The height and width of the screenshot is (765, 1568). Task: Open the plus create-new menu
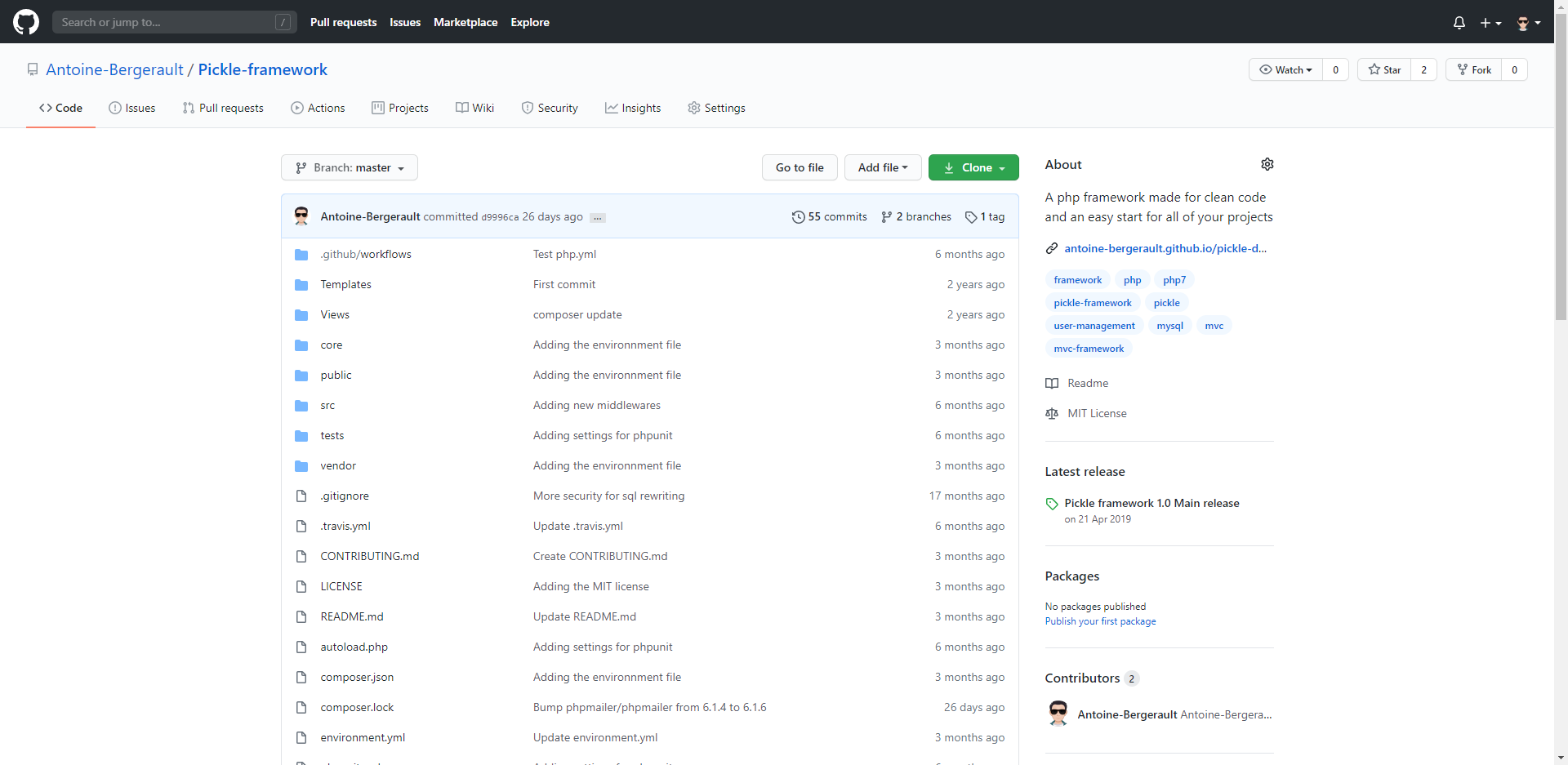[x=1490, y=23]
